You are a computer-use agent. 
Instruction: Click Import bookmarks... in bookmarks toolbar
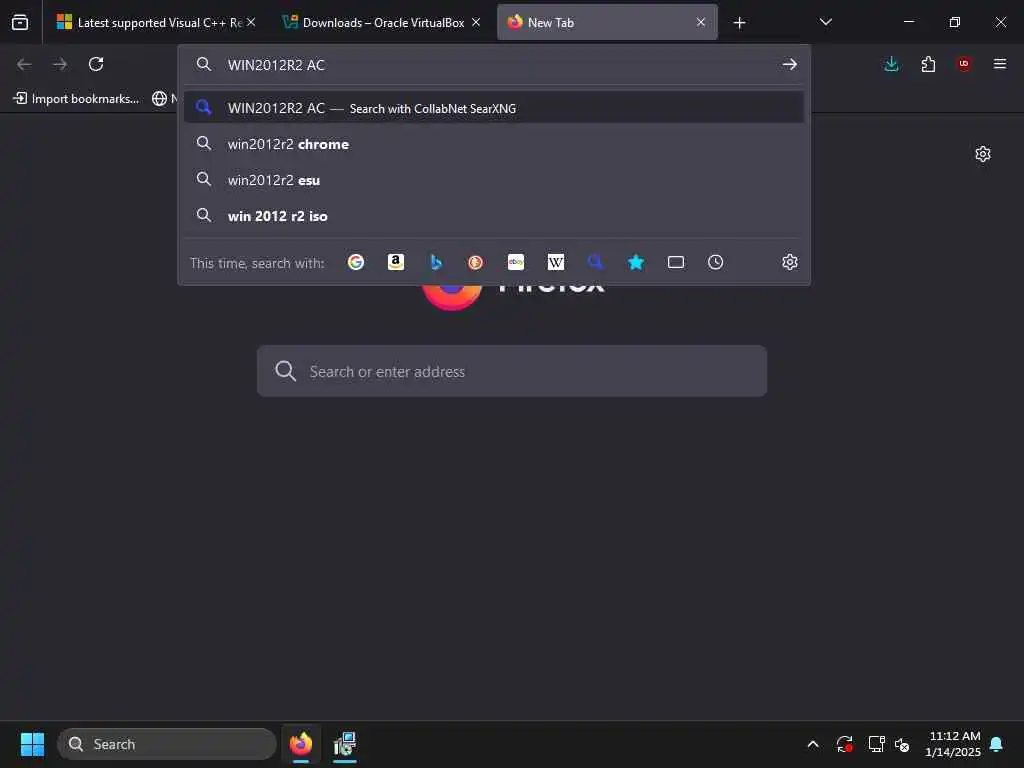pyautogui.click(x=76, y=99)
